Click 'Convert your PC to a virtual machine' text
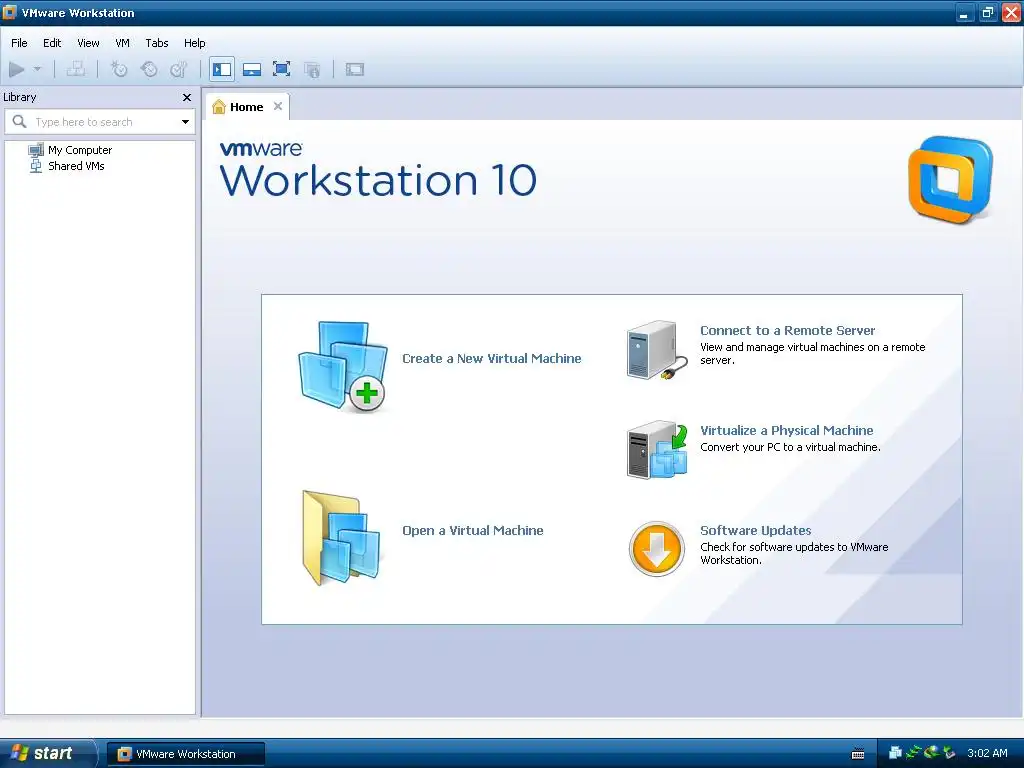The image size is (1024, 768). 790,447
